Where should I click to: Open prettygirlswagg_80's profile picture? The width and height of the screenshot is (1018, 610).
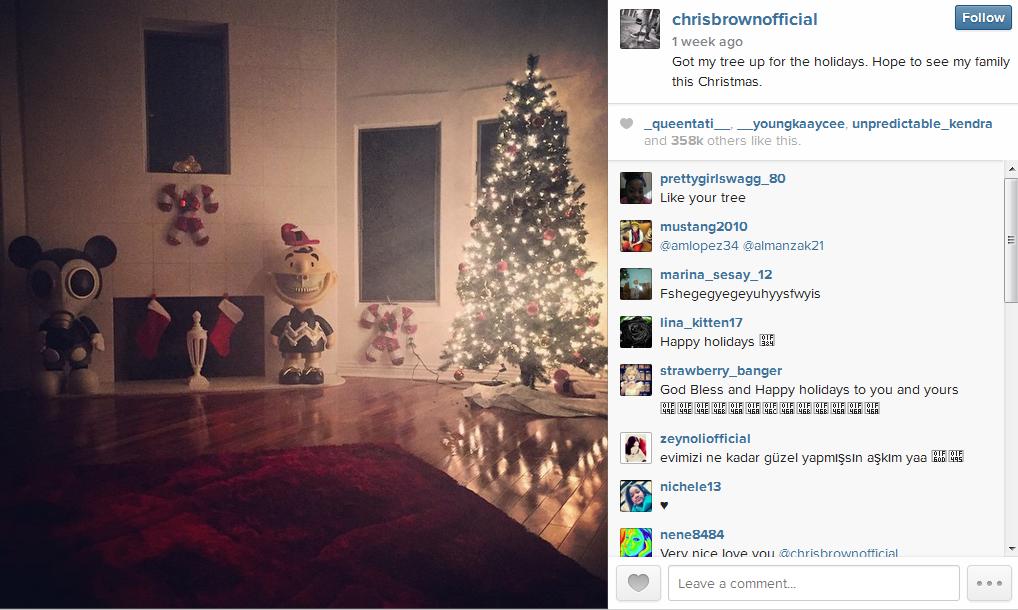click(636, 188)
